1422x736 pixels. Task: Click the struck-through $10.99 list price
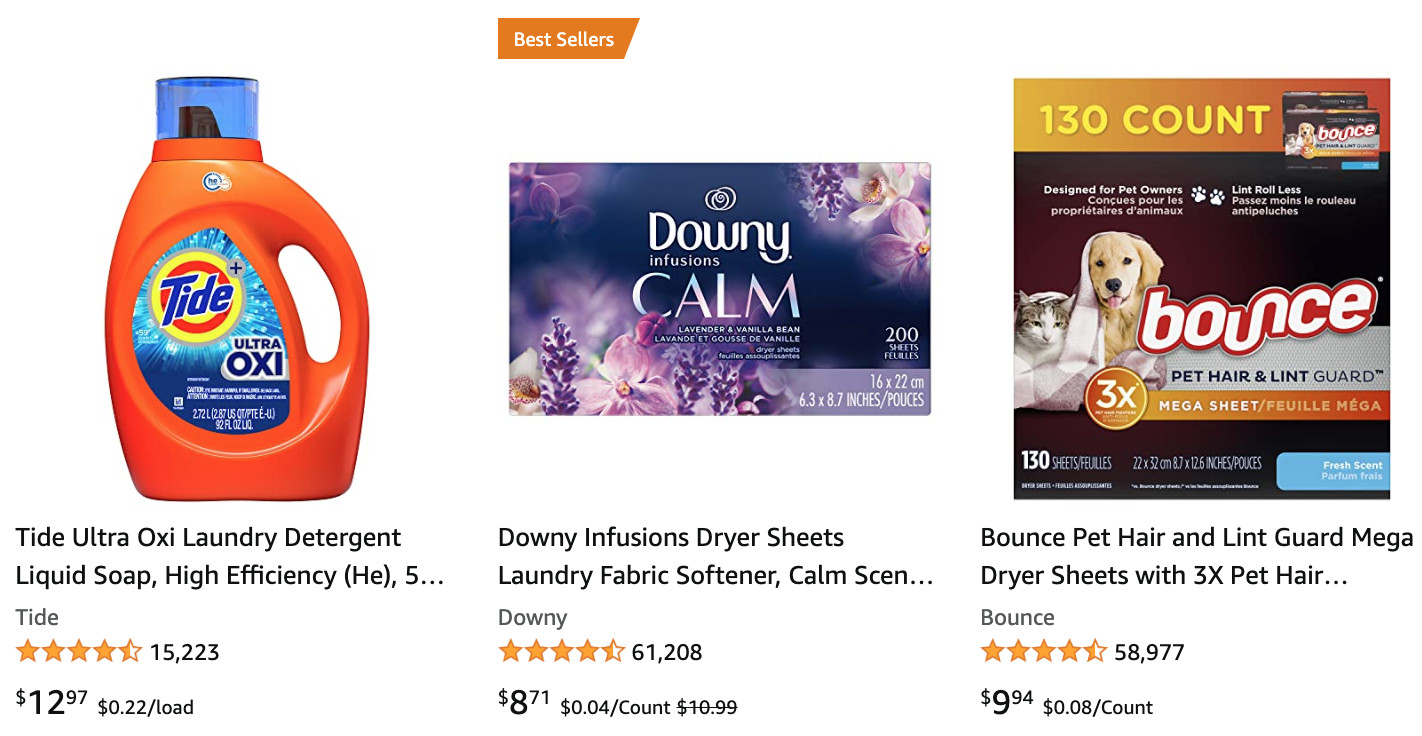point(707,707)
